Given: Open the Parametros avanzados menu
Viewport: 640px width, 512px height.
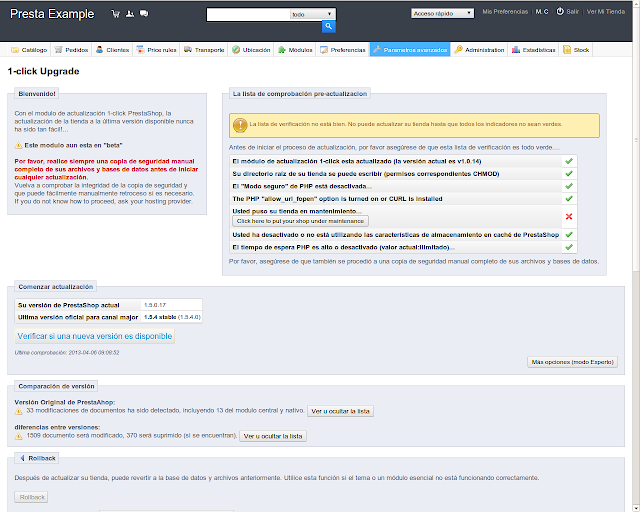Looking at the screenshot, I should pyautogui.click(x=410, y=50).
